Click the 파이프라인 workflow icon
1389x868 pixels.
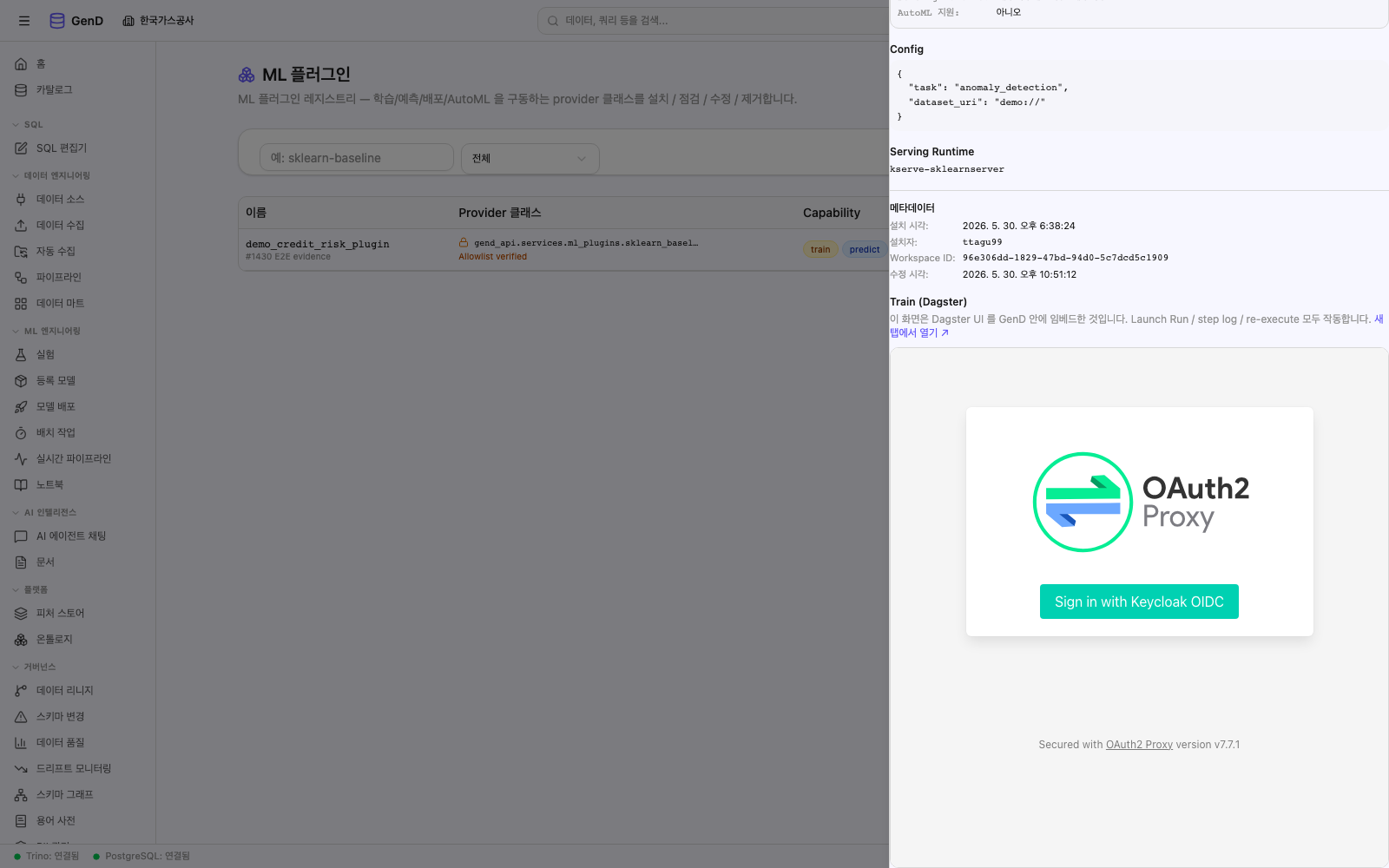pos(21,278)
